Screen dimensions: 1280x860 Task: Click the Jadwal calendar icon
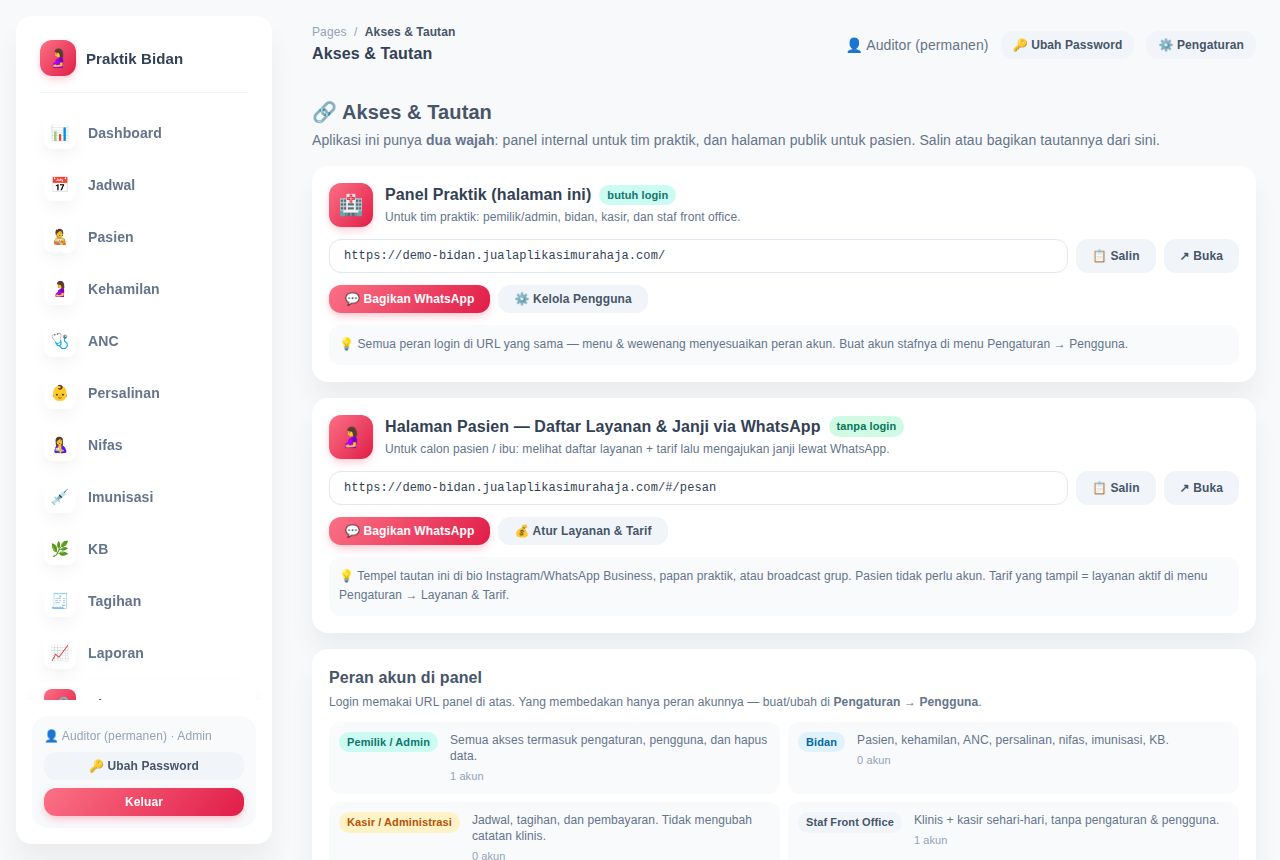click(60, 185)
